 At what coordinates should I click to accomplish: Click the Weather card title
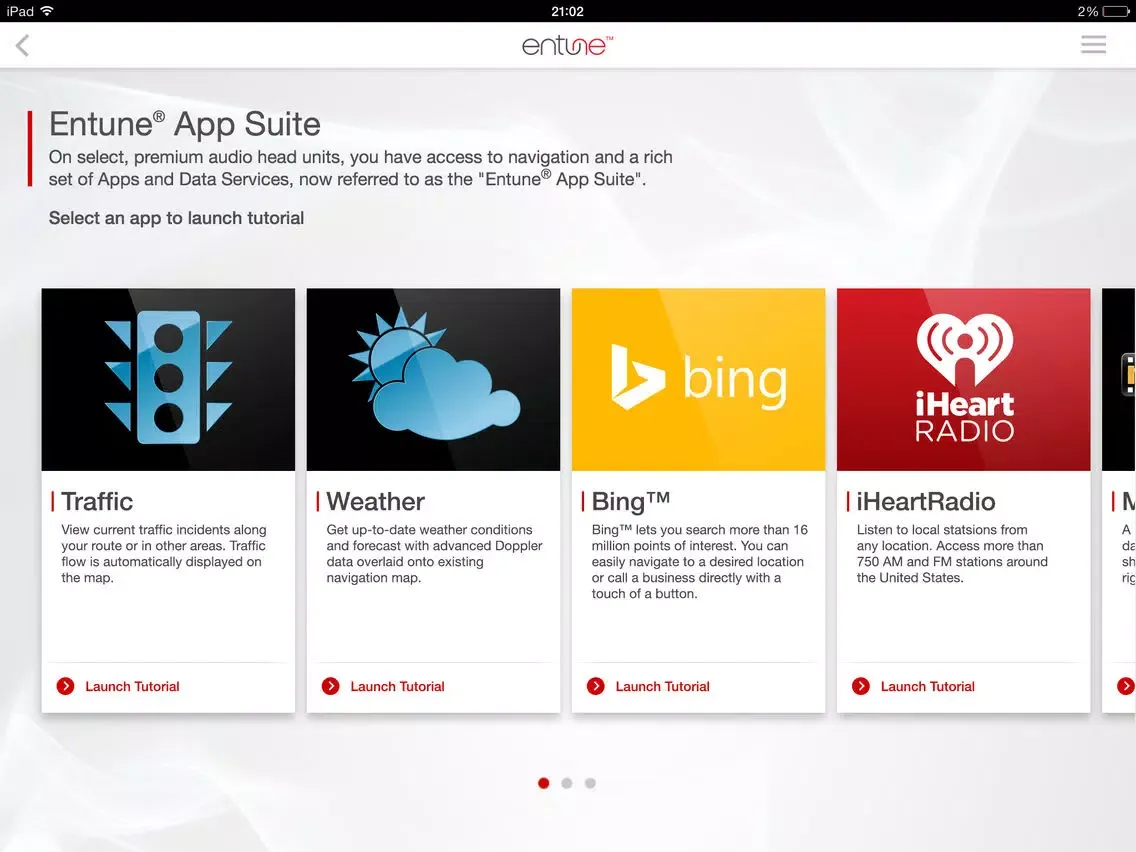pyautogui.click(x=375, y=501)
